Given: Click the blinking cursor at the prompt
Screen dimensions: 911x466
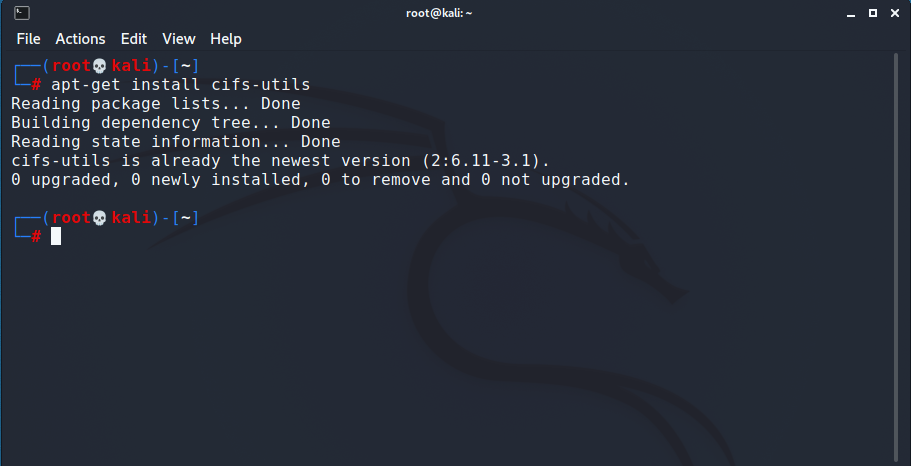Looking at the screenshot, I should (x=56, y=236).
